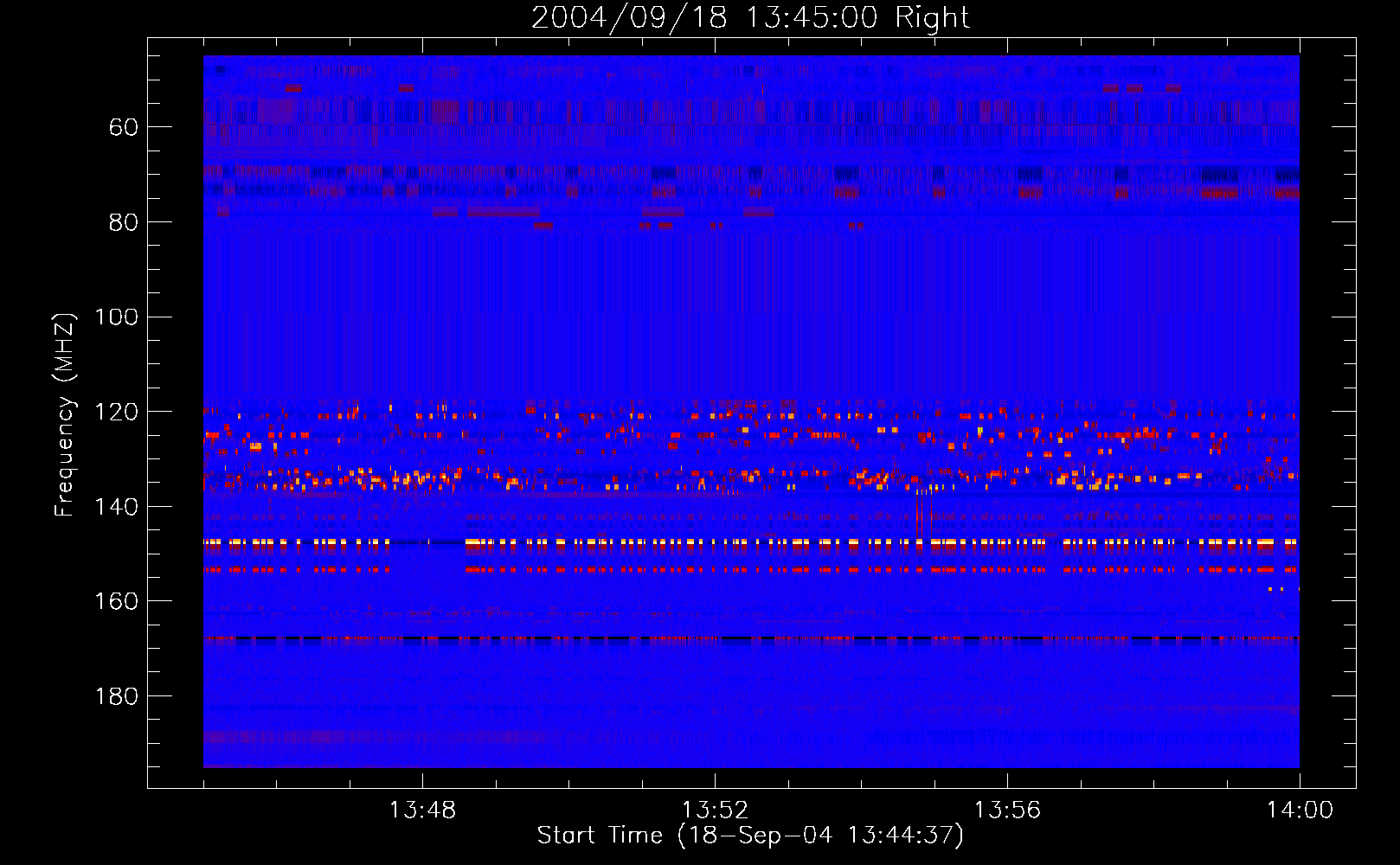
Task: Click the 13:56 time tick label
Action: pos(1007,811)
